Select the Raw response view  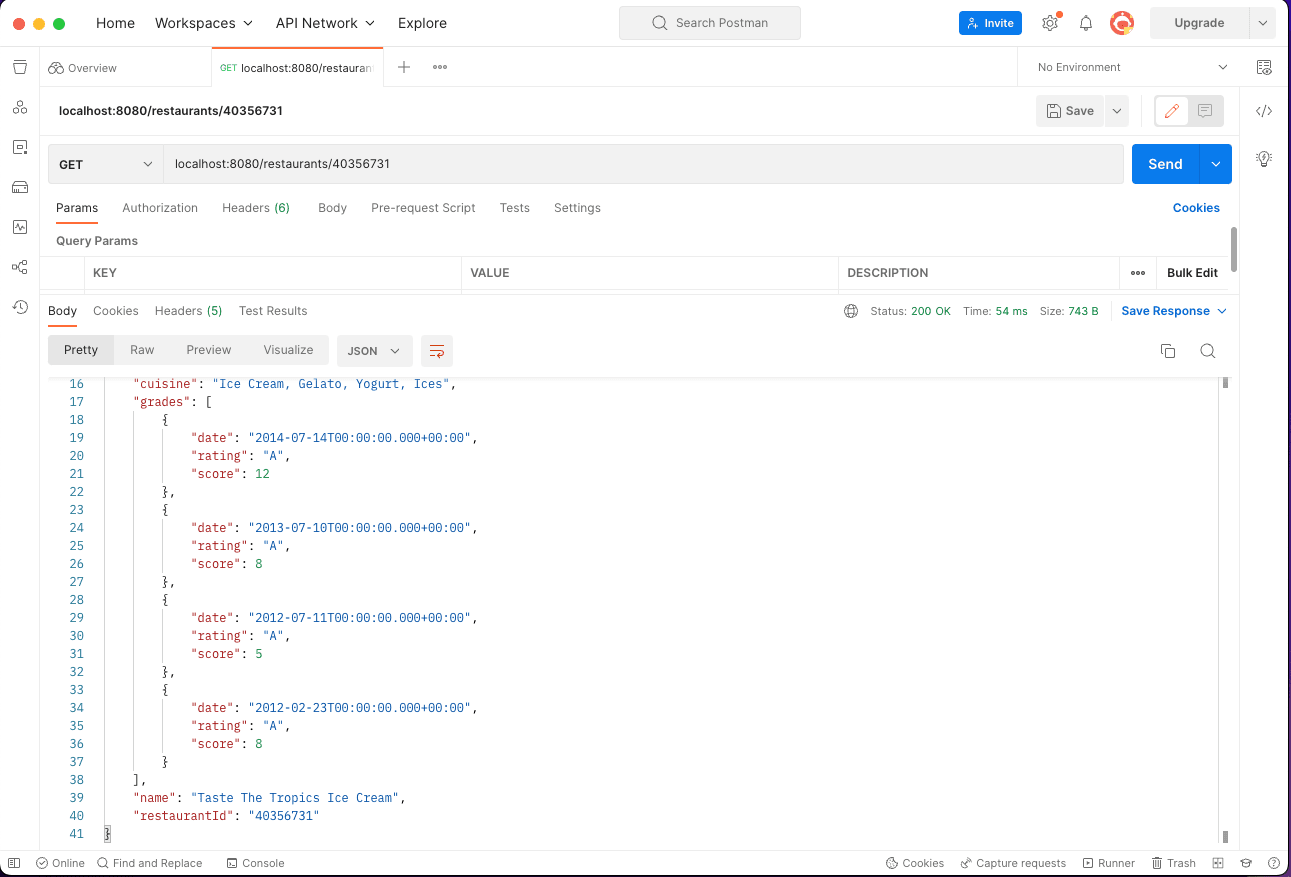(x=142, y=350)
